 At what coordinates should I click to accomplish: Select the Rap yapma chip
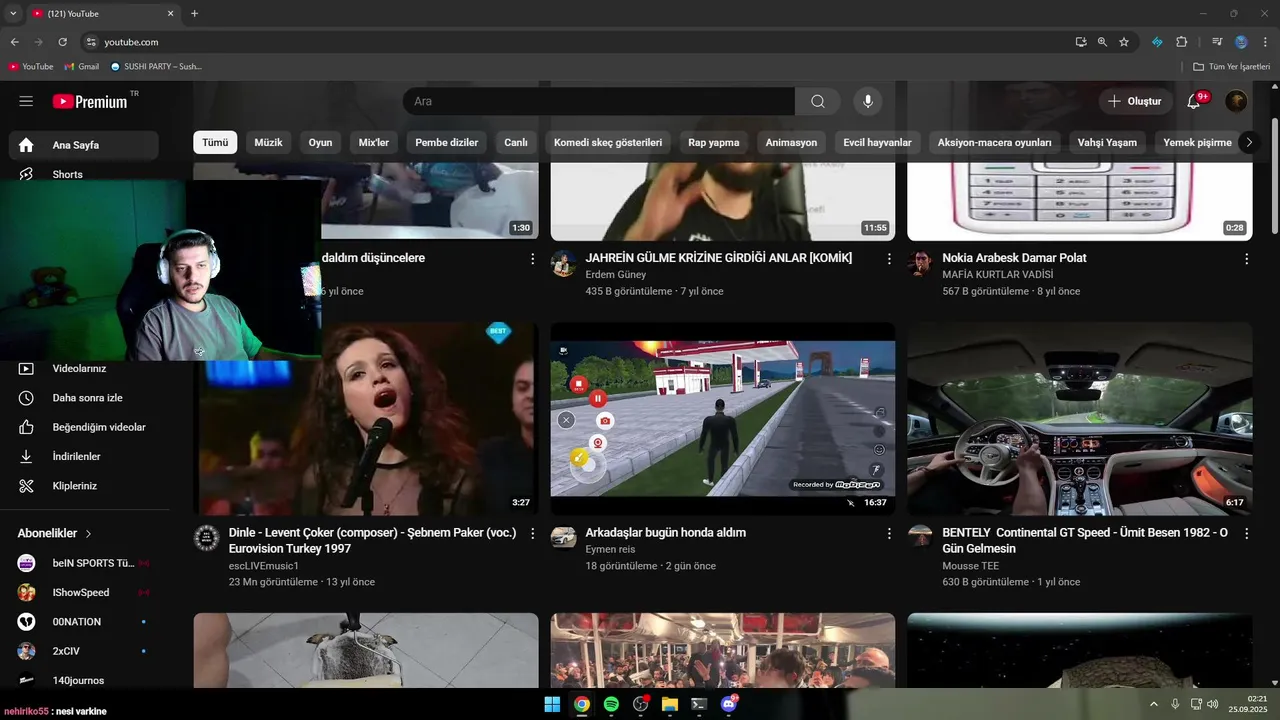click(x=714, y=142)
